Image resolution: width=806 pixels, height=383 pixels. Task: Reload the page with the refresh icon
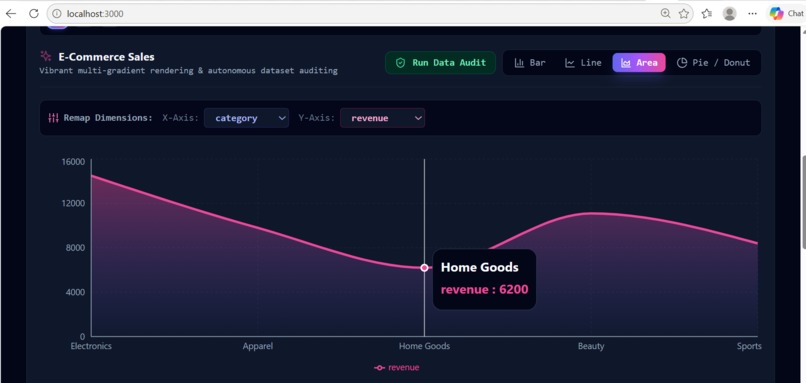[34, 14]
